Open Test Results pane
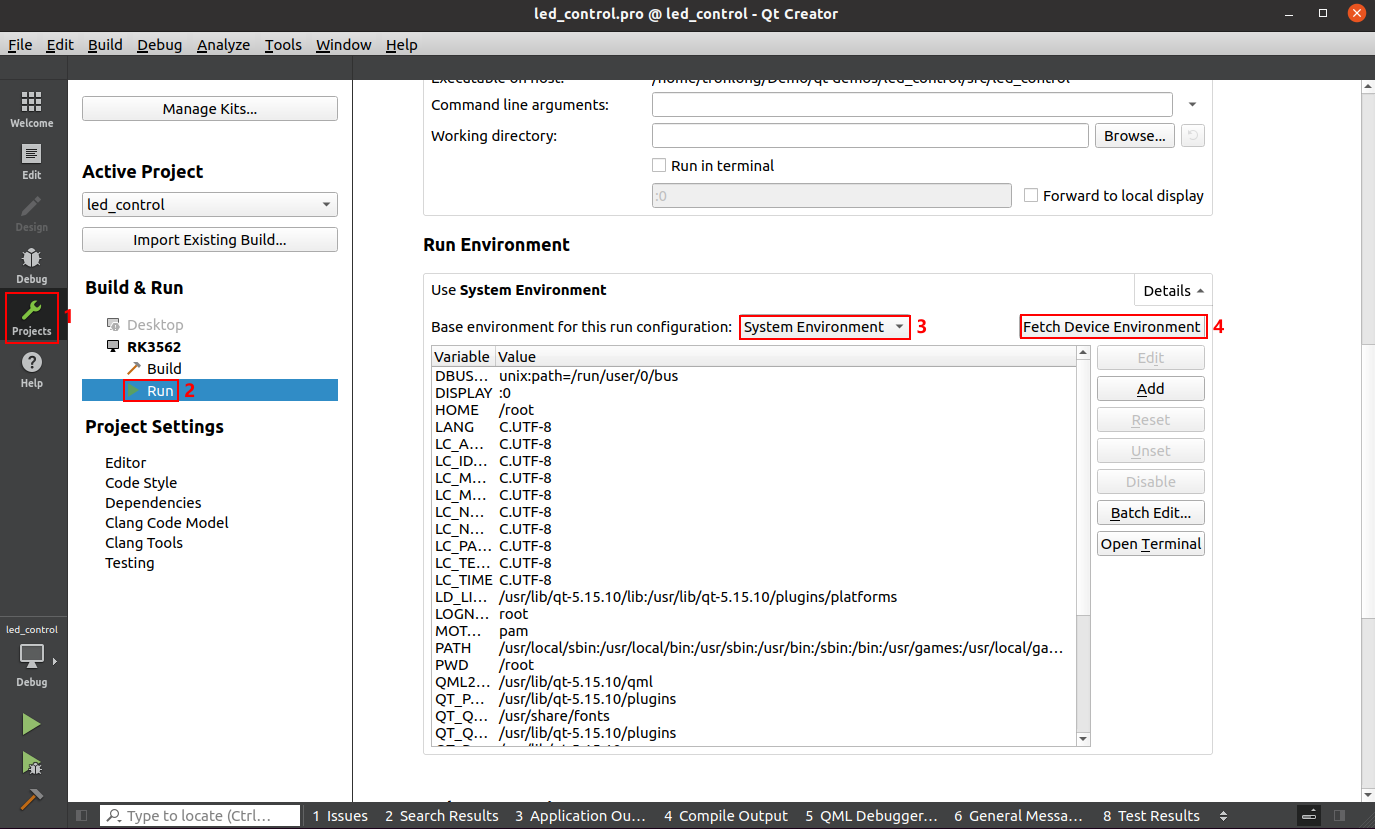 click(x=1152, y=816)
